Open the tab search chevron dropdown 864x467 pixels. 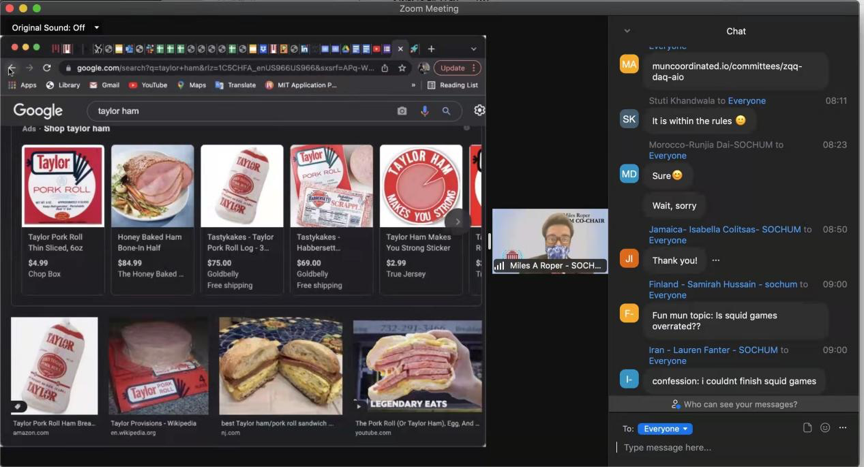(x=473, y=49)
